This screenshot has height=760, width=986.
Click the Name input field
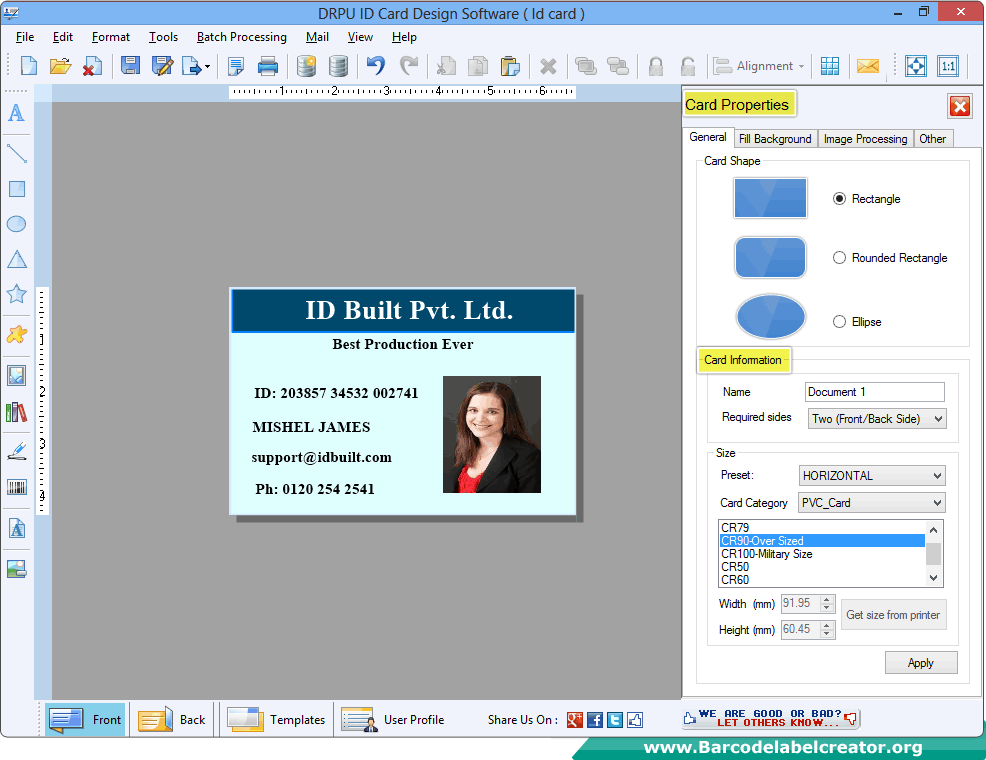click(875, 392)
